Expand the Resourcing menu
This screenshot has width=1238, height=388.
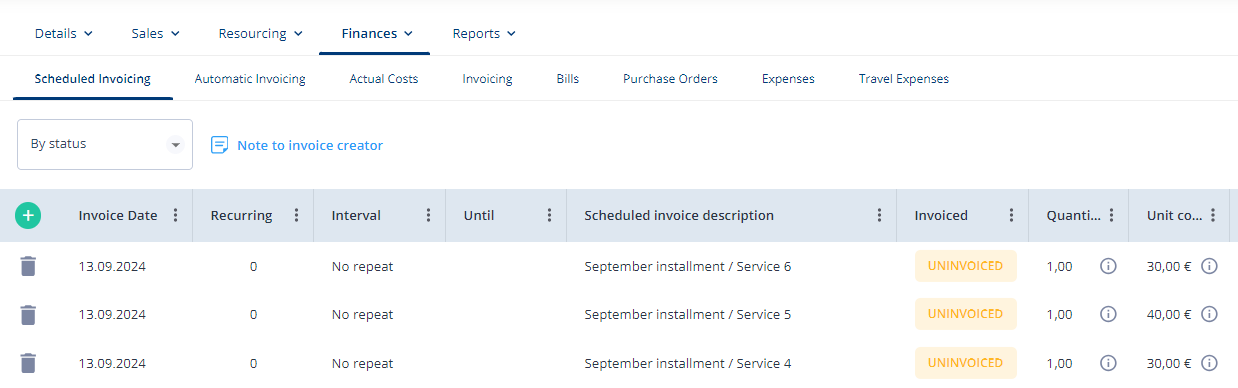[260, 33]
